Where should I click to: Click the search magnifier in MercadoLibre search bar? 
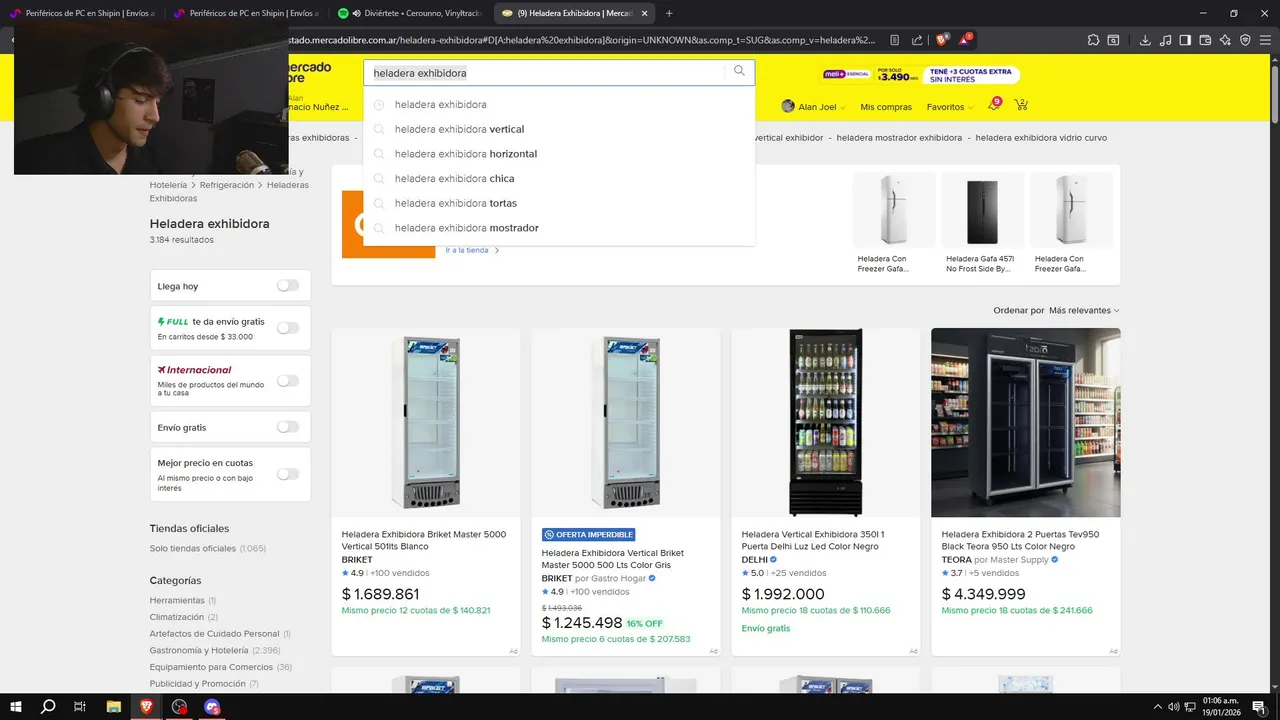pyautogui.click(x=739, y=71)
